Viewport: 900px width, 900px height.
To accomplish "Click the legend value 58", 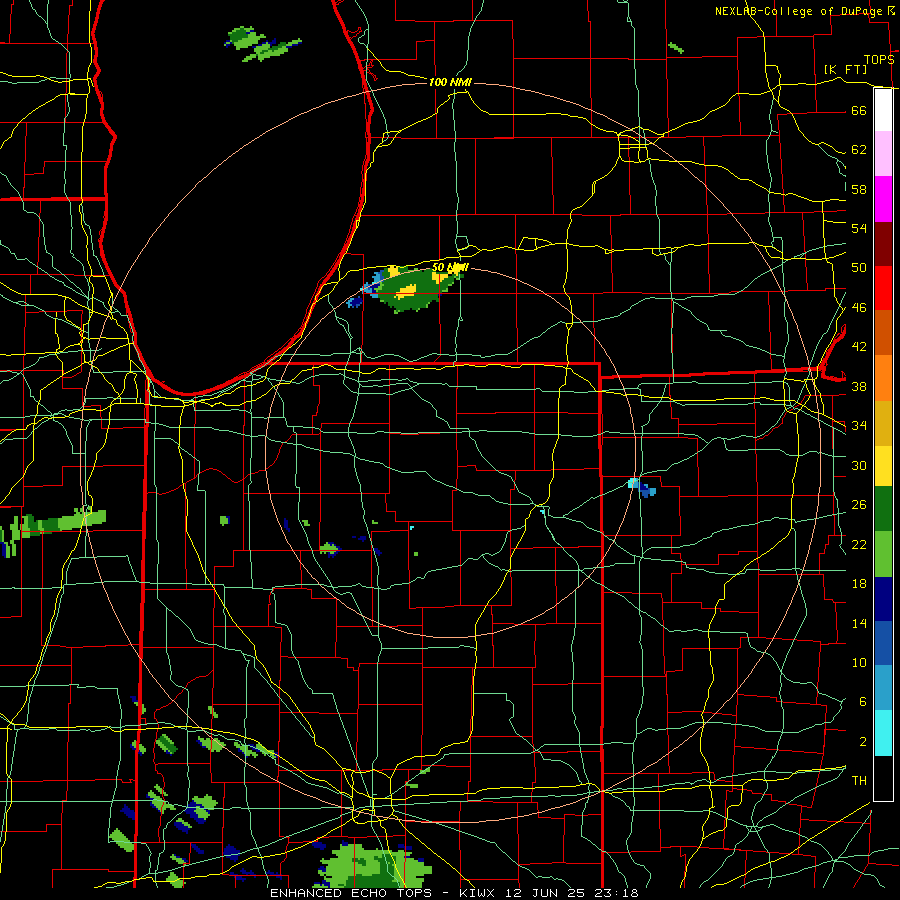I will pos(859,189).
